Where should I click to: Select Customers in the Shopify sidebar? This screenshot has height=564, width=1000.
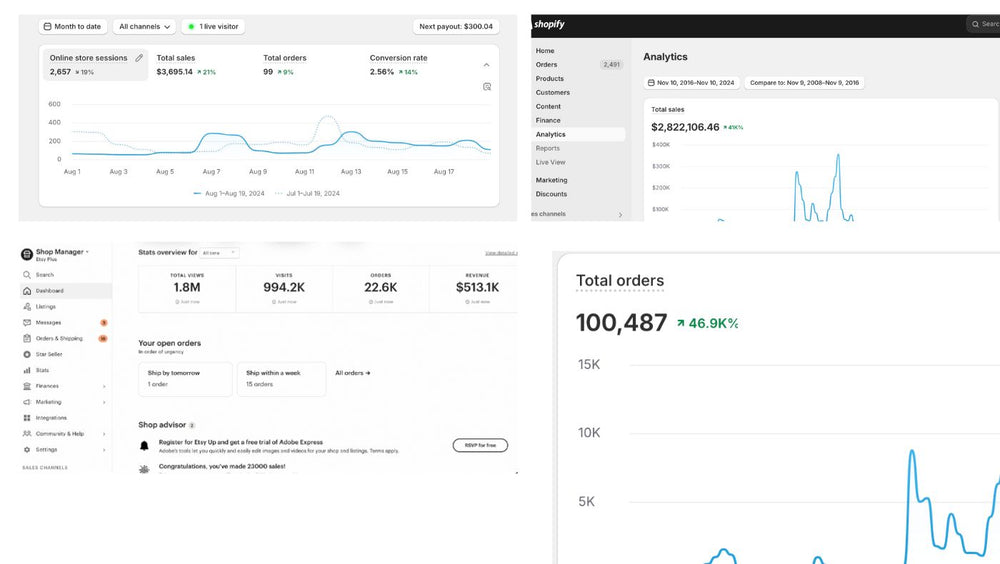pyautogui.click(x=552, y=92)
